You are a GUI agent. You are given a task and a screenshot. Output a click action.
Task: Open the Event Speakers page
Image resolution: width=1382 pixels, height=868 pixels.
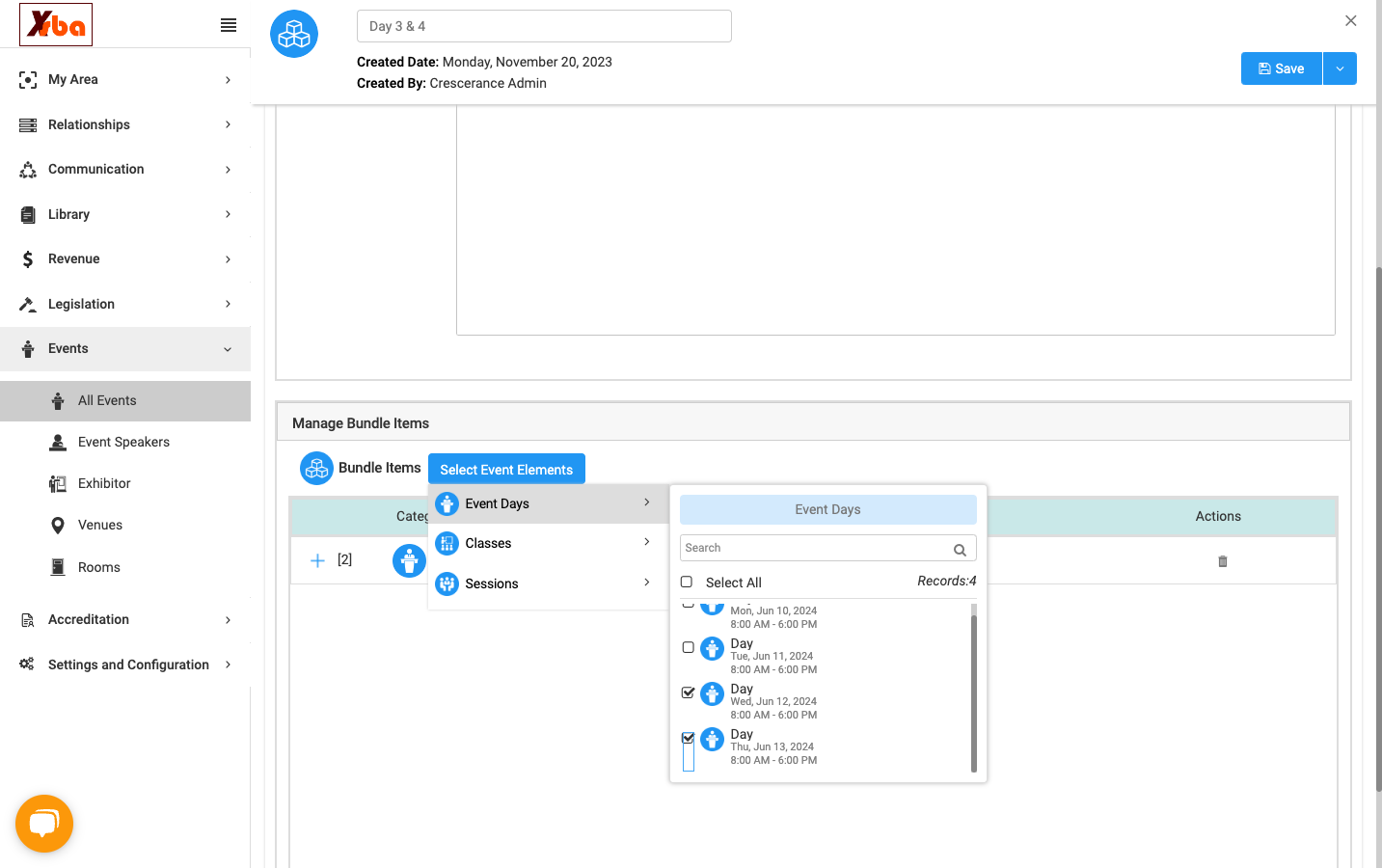(125, 442)
